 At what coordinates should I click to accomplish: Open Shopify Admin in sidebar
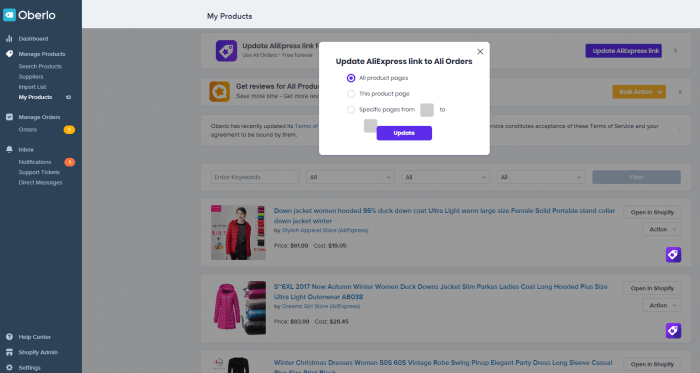[x=38, y=352]
